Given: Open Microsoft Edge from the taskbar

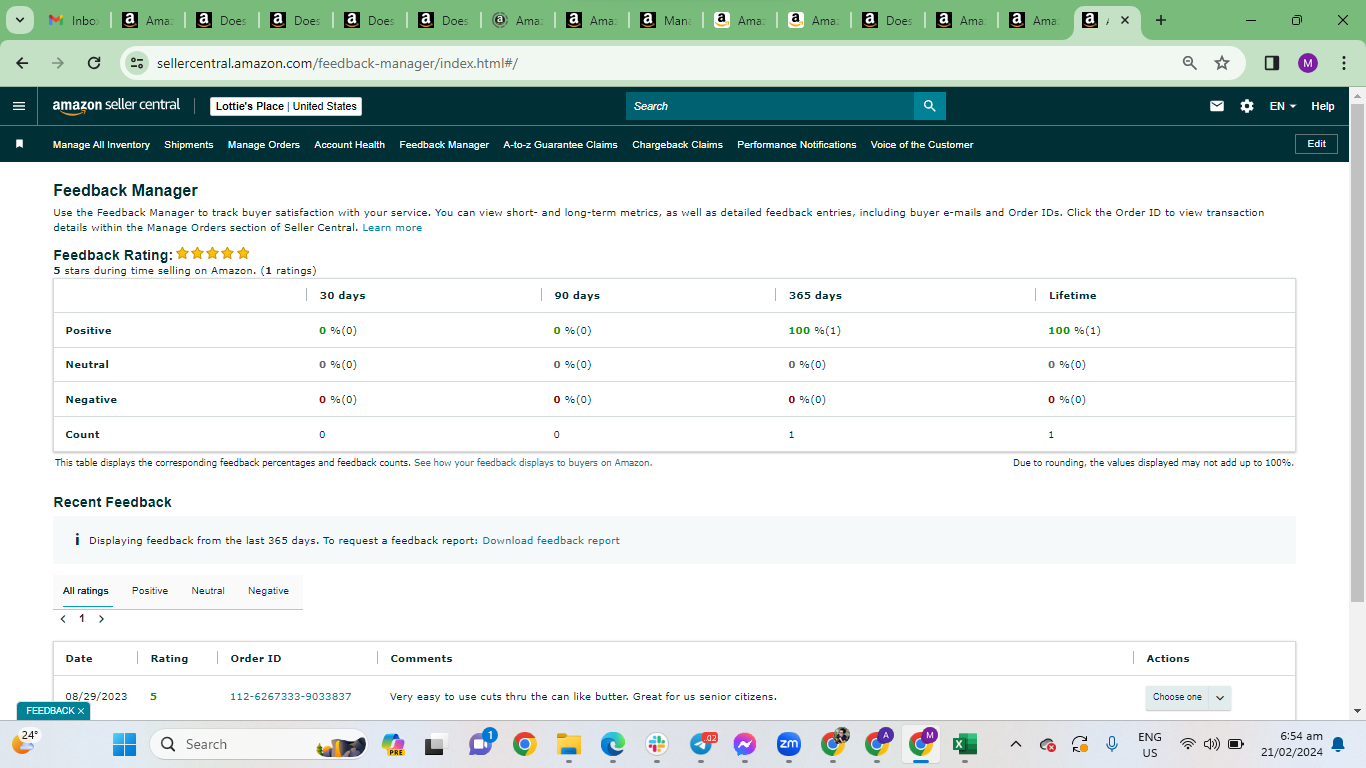Looking at the screenshot, I should click(613, 744).
